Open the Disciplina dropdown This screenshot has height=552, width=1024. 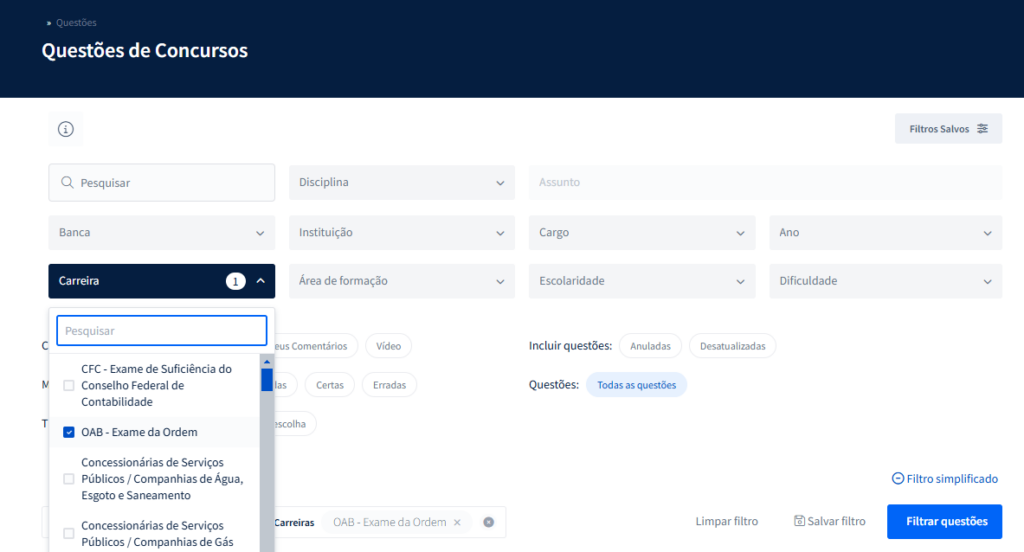pyautogui.click(x=402, y=182)
